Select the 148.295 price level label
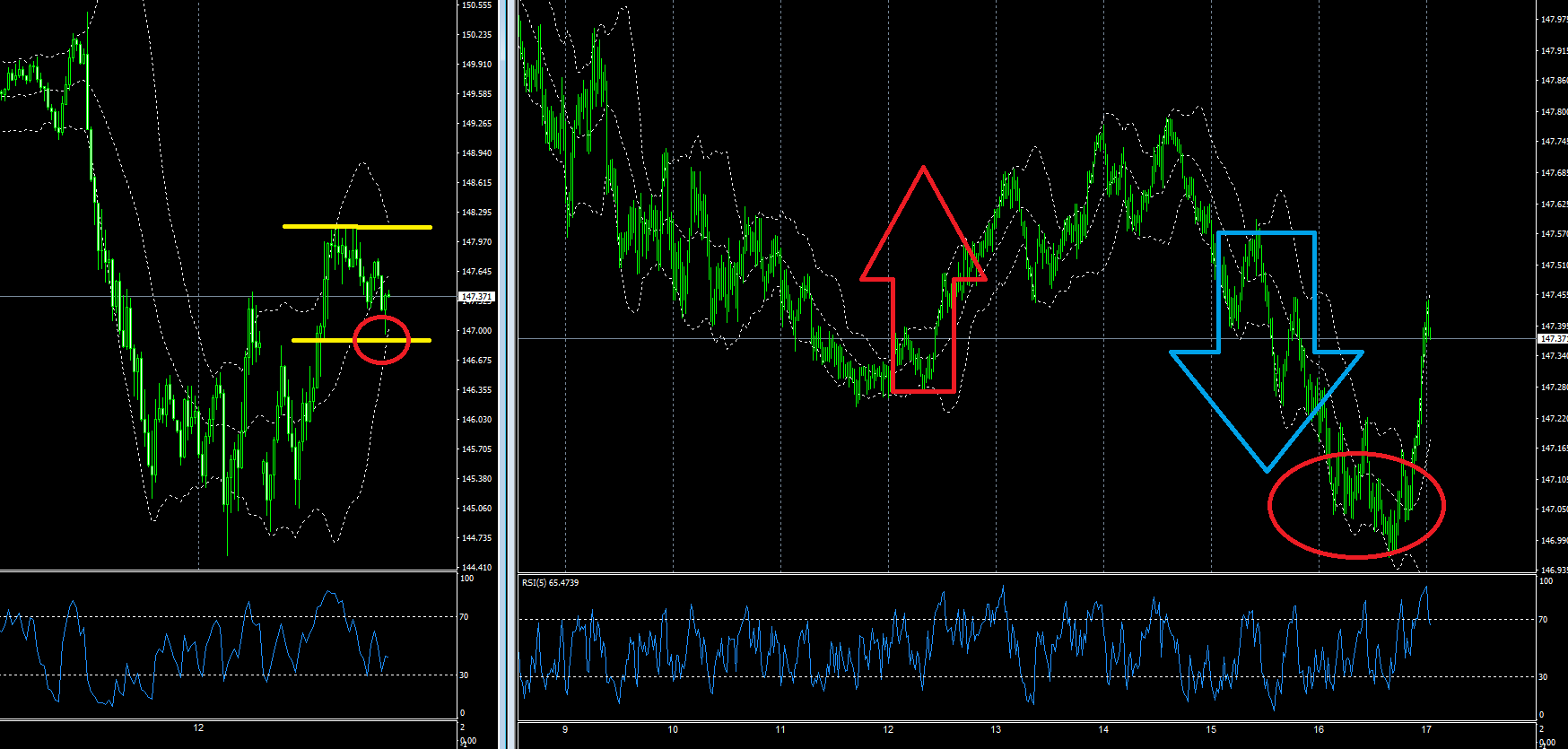This screenshot has width=1568, height=749. click(x=476, y=213)
